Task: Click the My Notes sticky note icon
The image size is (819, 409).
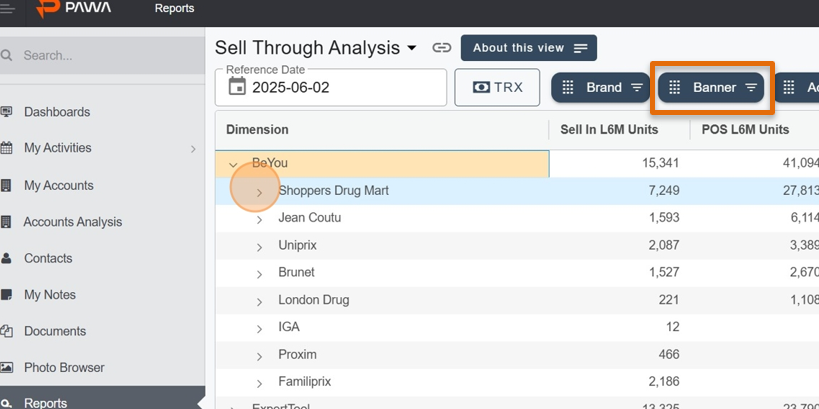Action: (x=6, y=295)
